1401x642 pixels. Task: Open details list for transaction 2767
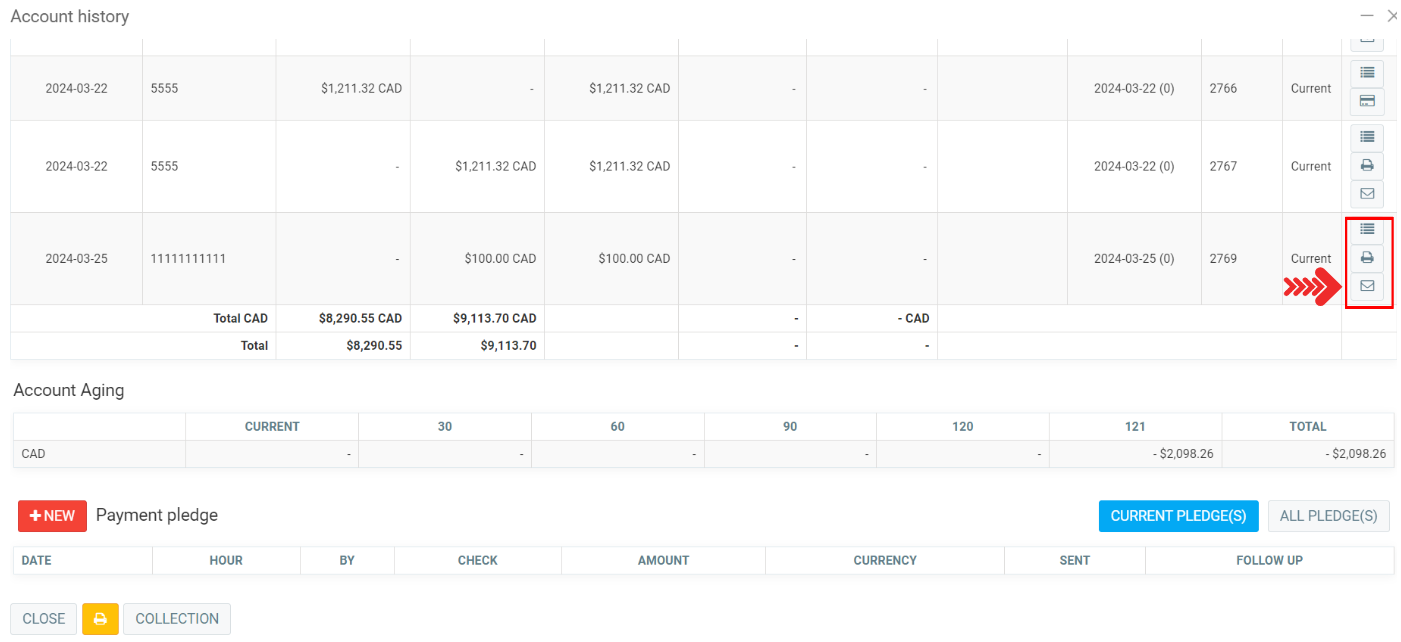(1367, 137)
